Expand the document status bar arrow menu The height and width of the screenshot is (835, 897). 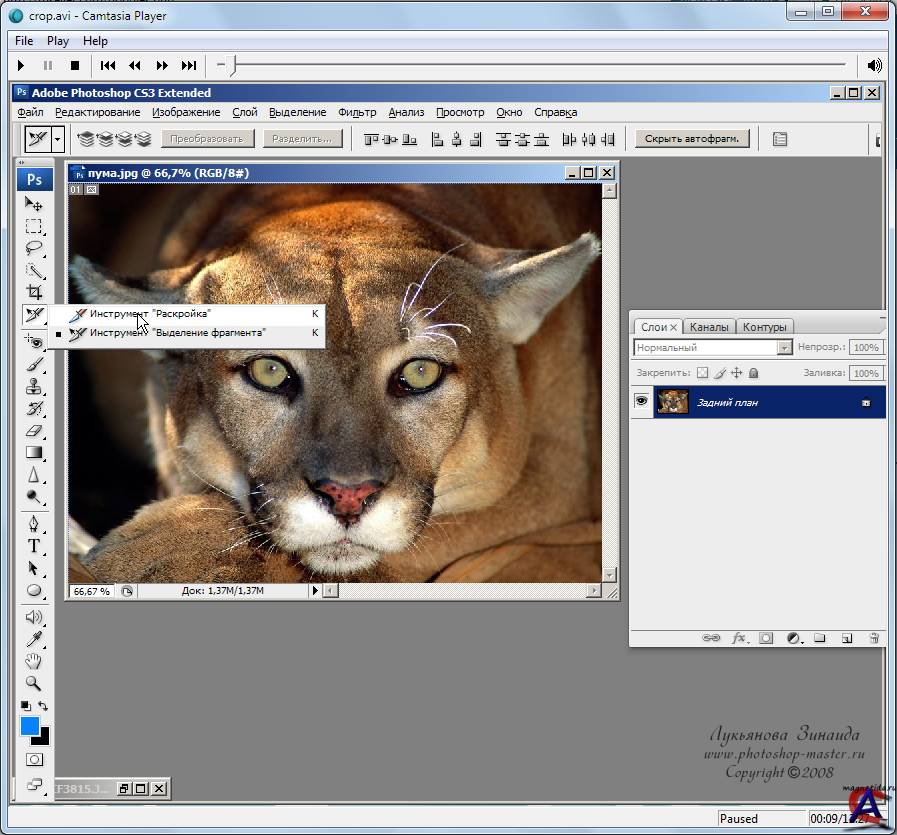tap(315, 591)
